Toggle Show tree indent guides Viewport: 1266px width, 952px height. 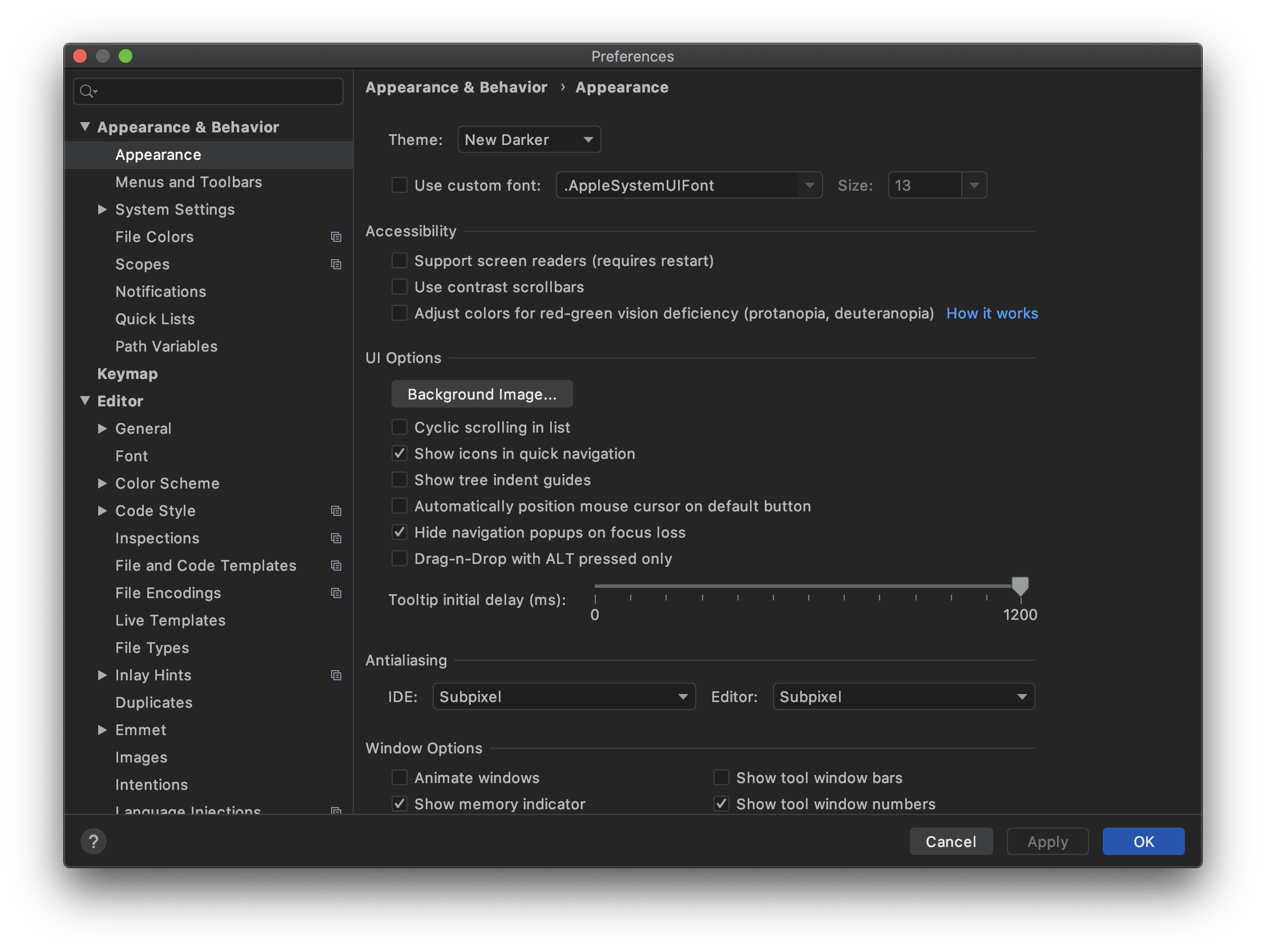click(x=399, y=480)
